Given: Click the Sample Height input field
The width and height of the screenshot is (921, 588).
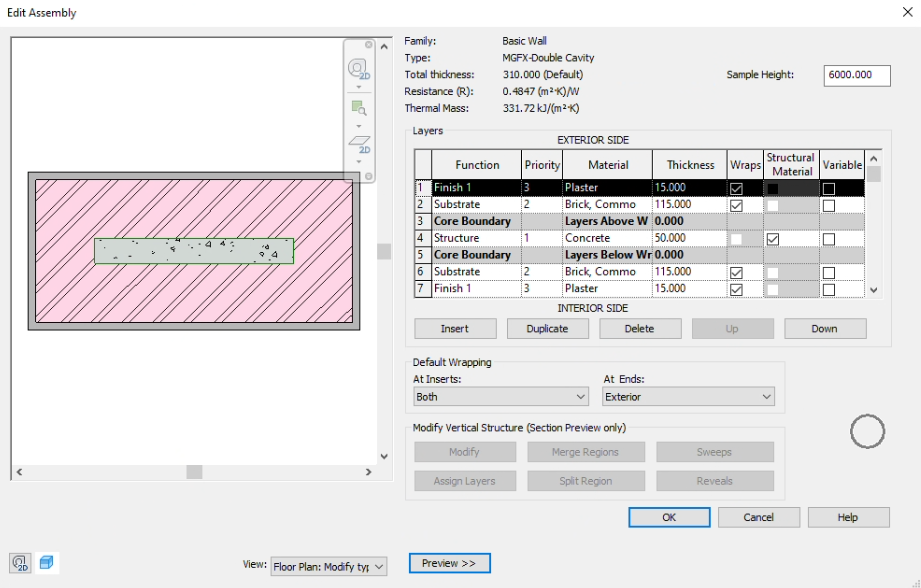Looking at the screenshot, I should point(857,75).
